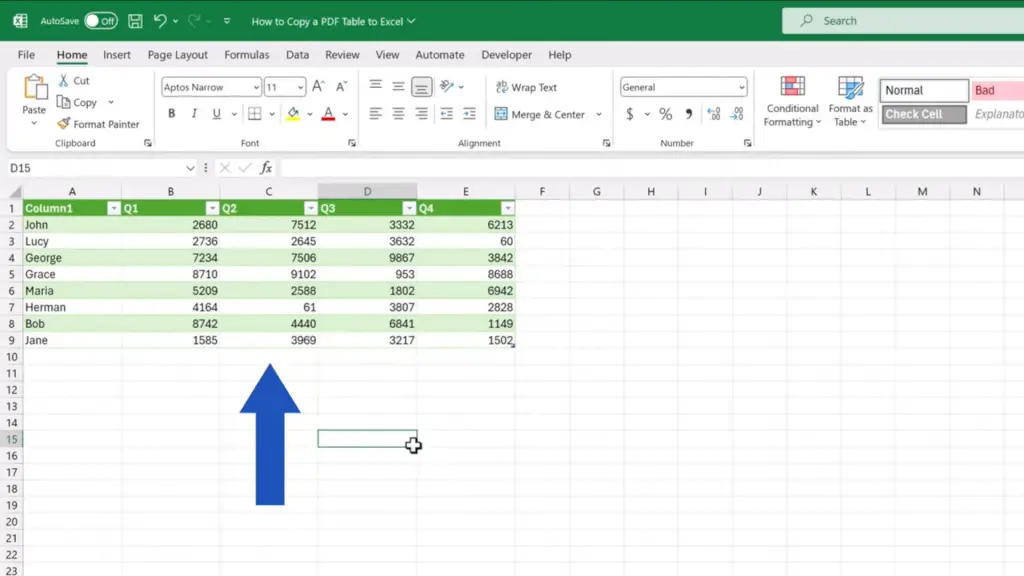Open the Q3 filter dropdown
Viewport: 1024px width, 576px height.
pos(409,208)
